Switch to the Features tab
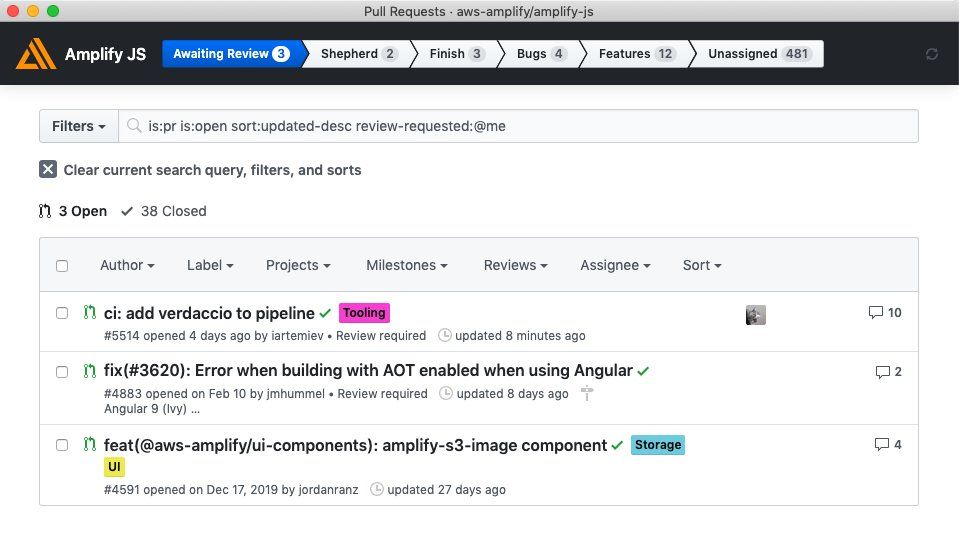The height and width of the screenshot is (544, 959). [x=637, y=54]
